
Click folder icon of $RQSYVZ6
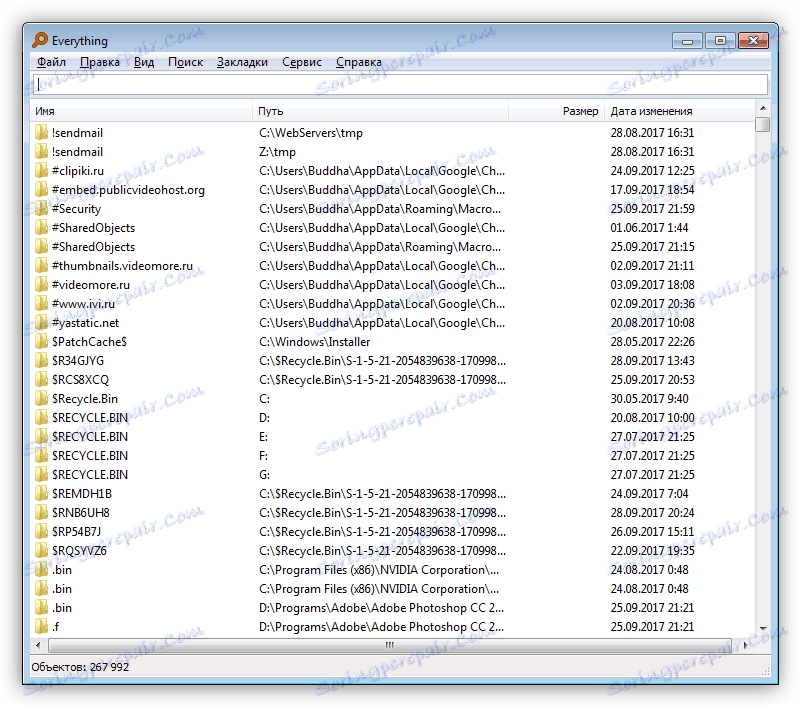pos(41,551)
